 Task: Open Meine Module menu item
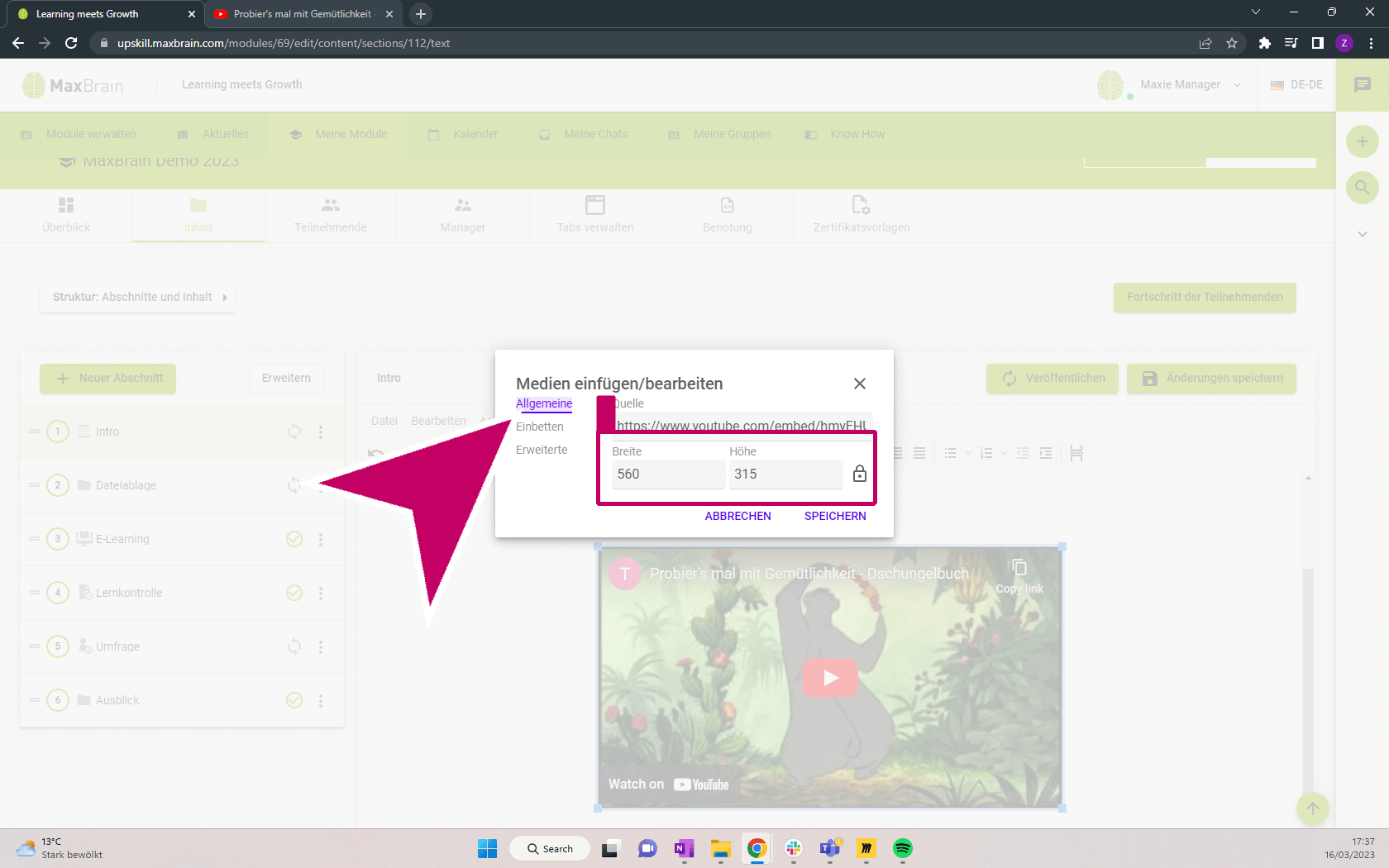[338, 135]
